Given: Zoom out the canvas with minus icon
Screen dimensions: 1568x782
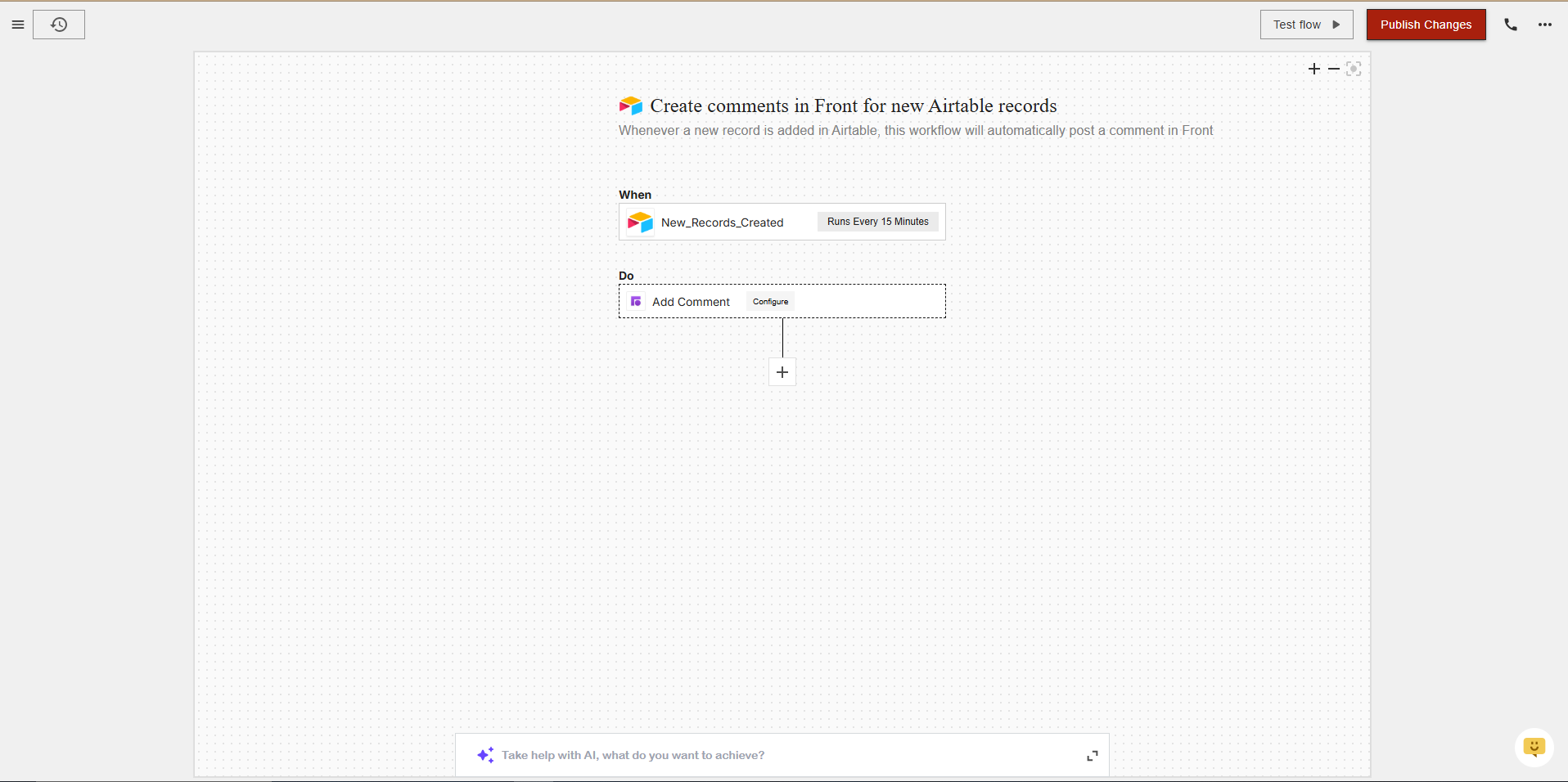Looking at the screenshot, I should (1334, 69).
